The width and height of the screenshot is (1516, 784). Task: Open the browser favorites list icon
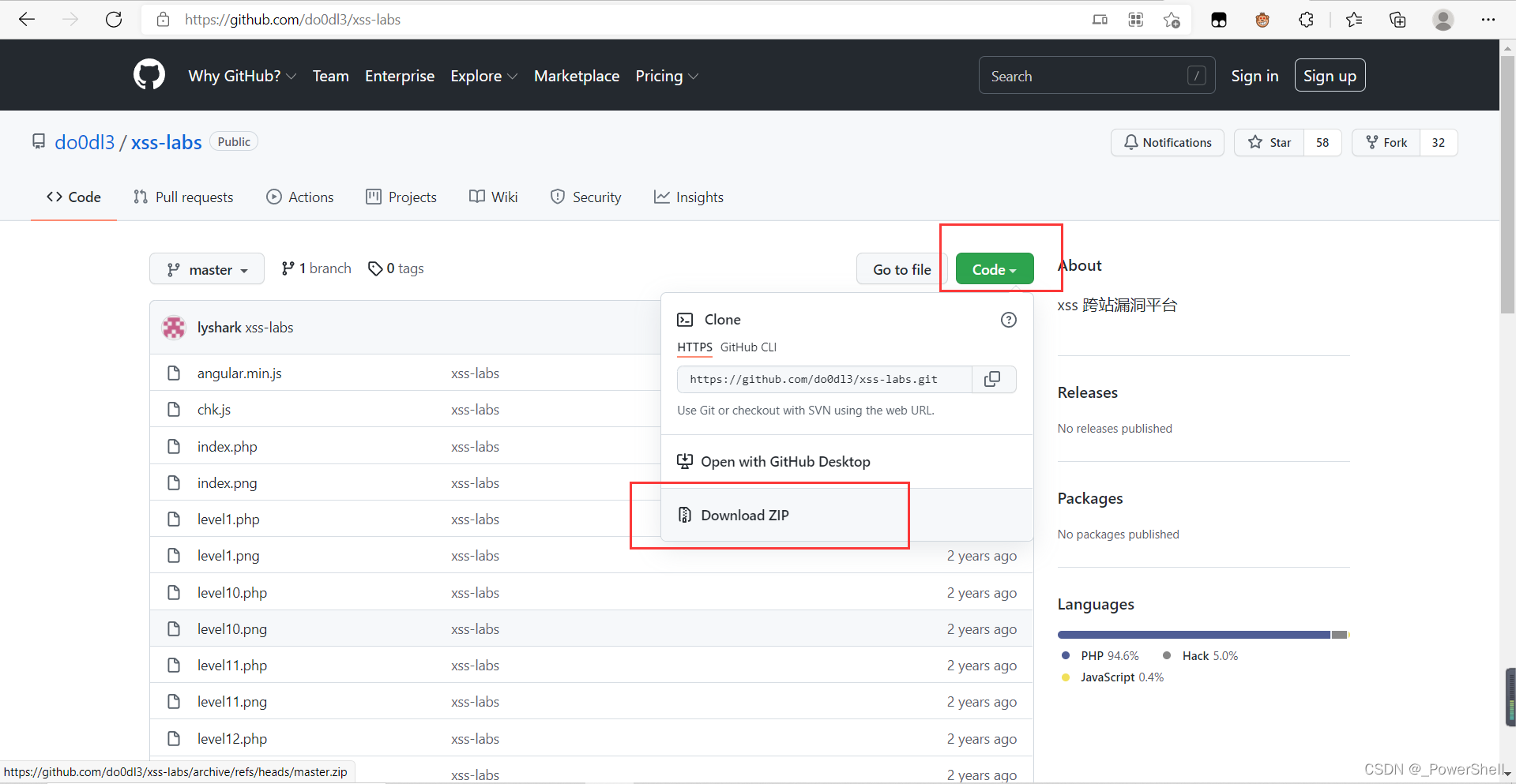click(1354, 20)
